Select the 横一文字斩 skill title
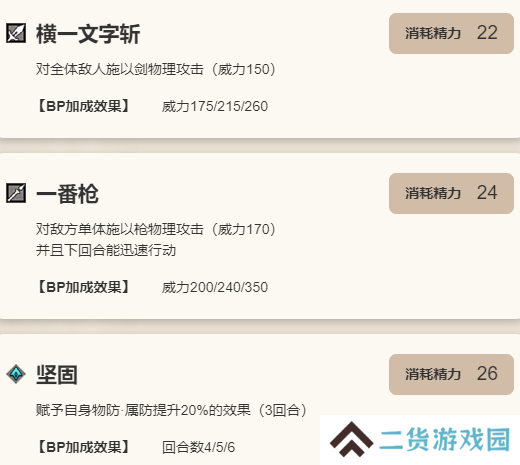This screenshot has height=465, width=520. pyautogui.click(x=88, y=34)
